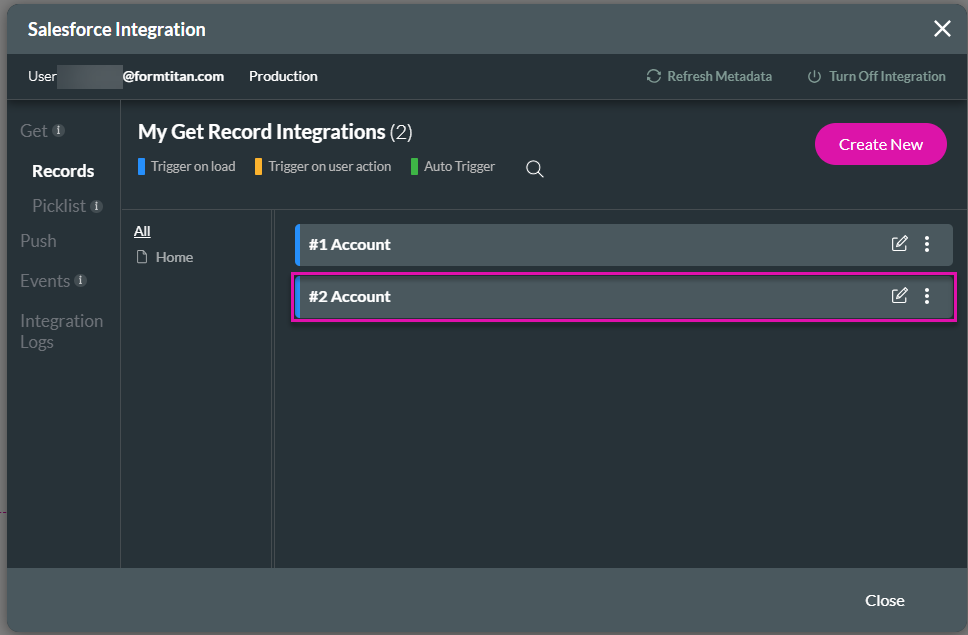Viewport: 968px width, 635px height.
Task: Edit the #1 Account integration using pencil icon
Action: click(x=899, y=243)
